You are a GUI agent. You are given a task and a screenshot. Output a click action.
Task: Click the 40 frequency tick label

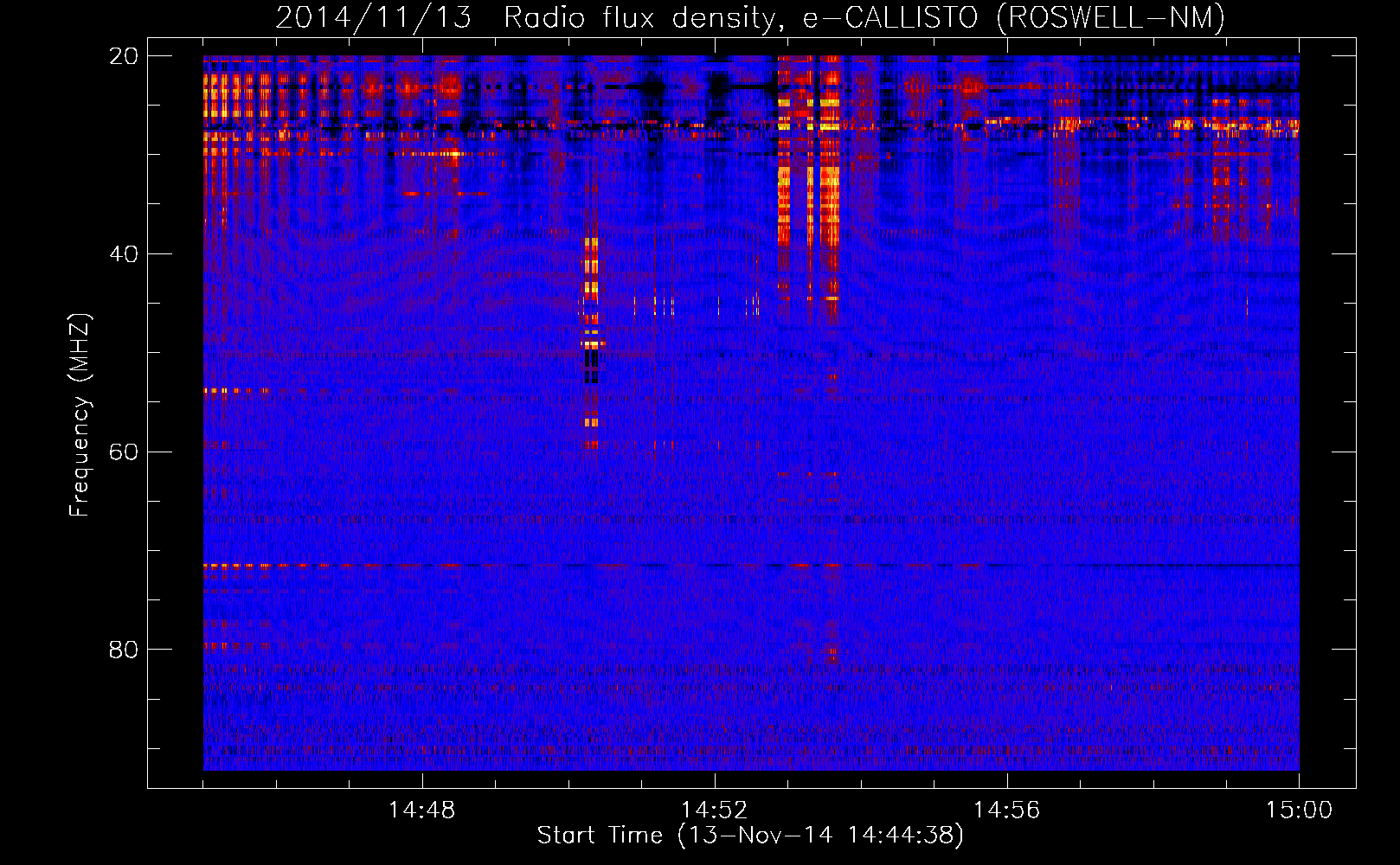(124, 254)
